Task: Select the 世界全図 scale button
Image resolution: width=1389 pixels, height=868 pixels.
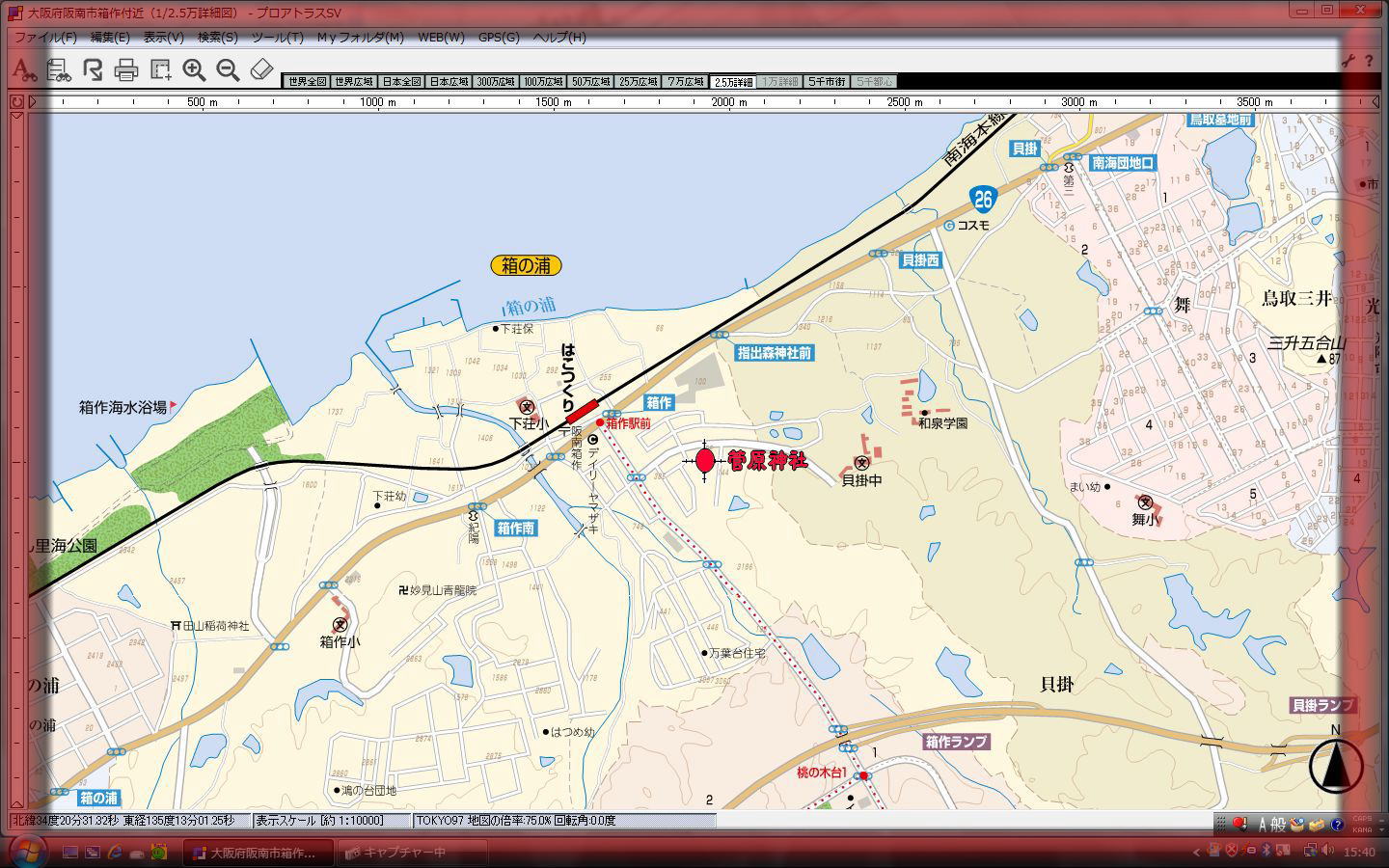Action: click(x=307, y=82)
